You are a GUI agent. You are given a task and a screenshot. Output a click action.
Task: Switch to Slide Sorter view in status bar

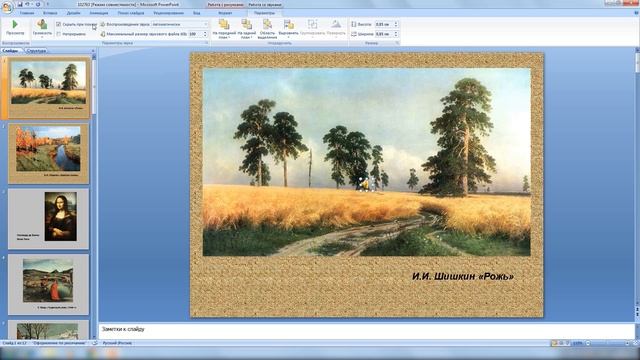pyautogui.click(x=561, y=343)
